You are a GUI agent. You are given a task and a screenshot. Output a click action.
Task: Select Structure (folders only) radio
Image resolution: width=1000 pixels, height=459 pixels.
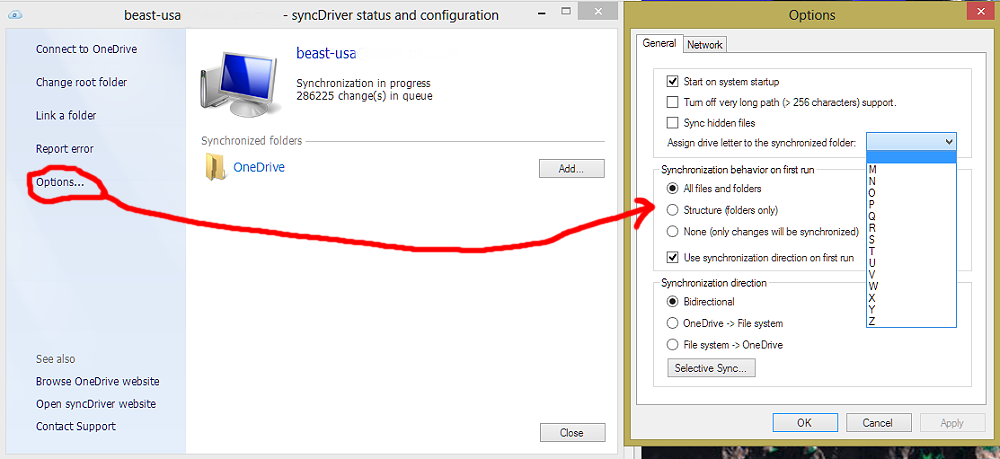point(672,210)
